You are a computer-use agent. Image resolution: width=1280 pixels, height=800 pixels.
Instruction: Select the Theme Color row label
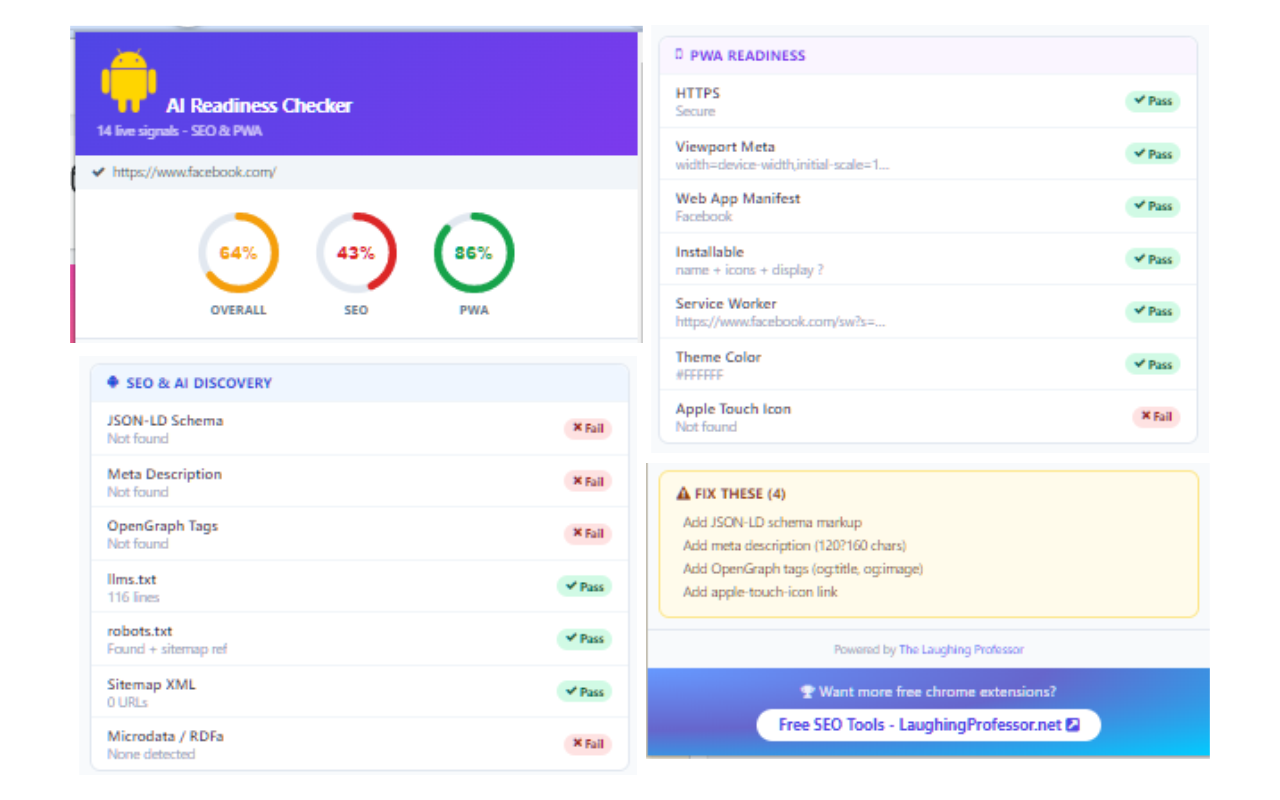(x=718, y=357)
